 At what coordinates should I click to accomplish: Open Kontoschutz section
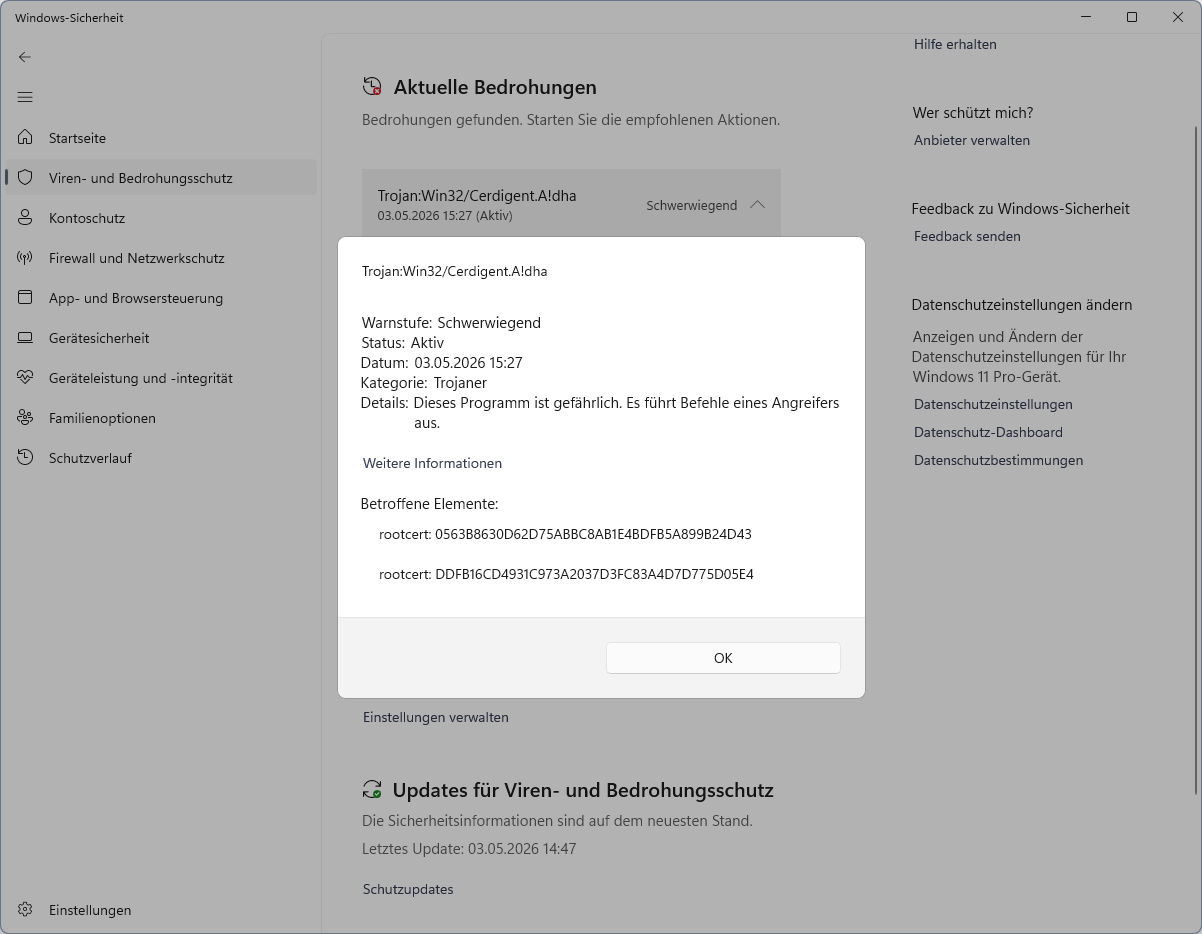161,218
